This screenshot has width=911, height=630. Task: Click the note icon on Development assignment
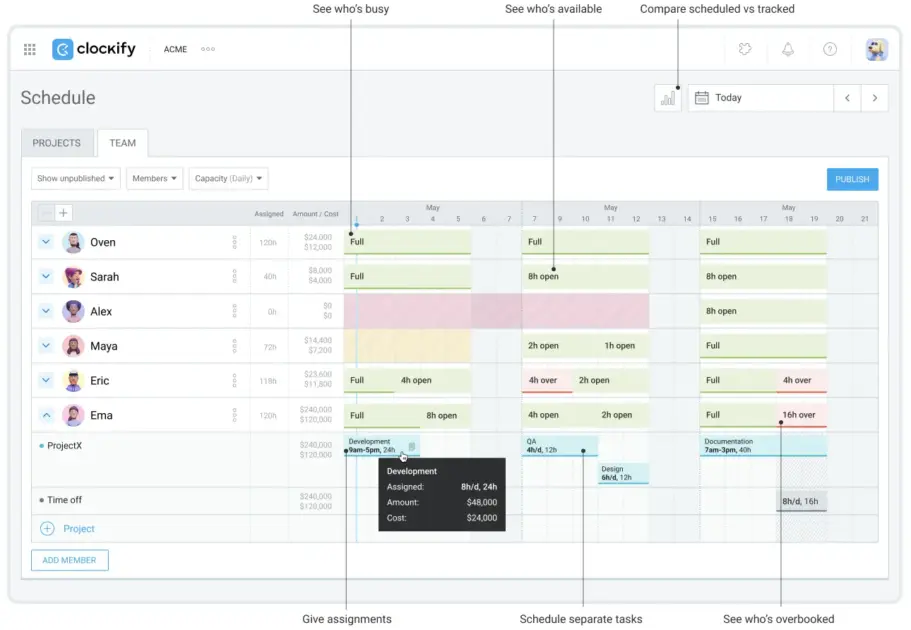point(412,446)
